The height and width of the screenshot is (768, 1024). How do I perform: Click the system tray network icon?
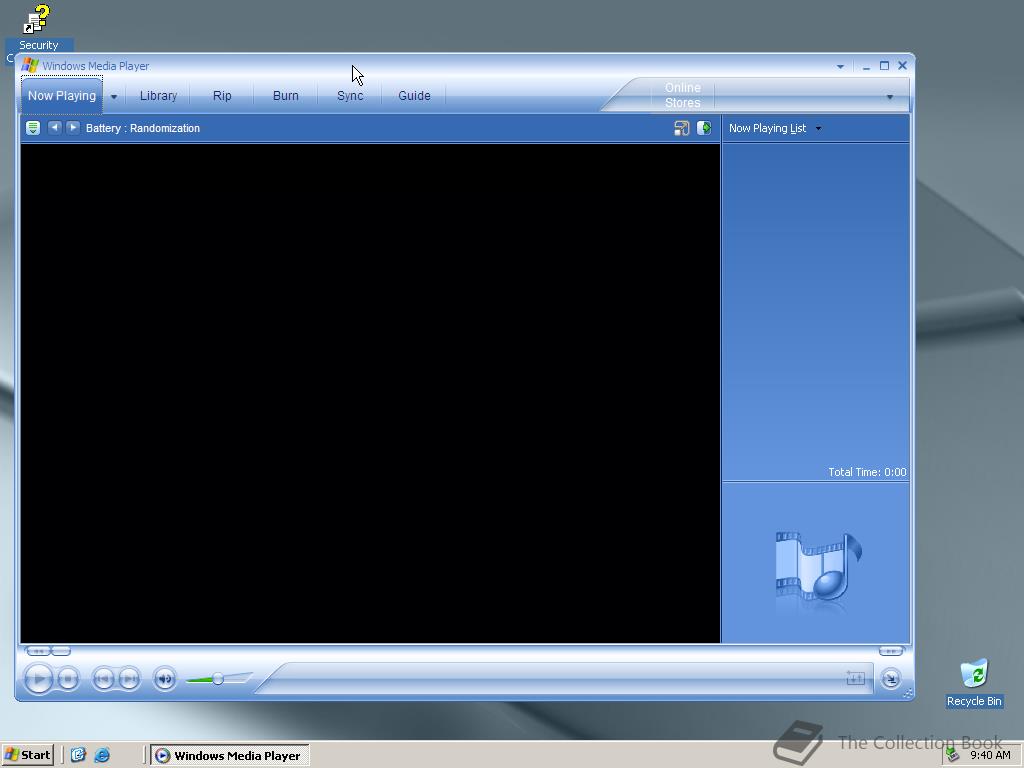click(x=953, y=755)
